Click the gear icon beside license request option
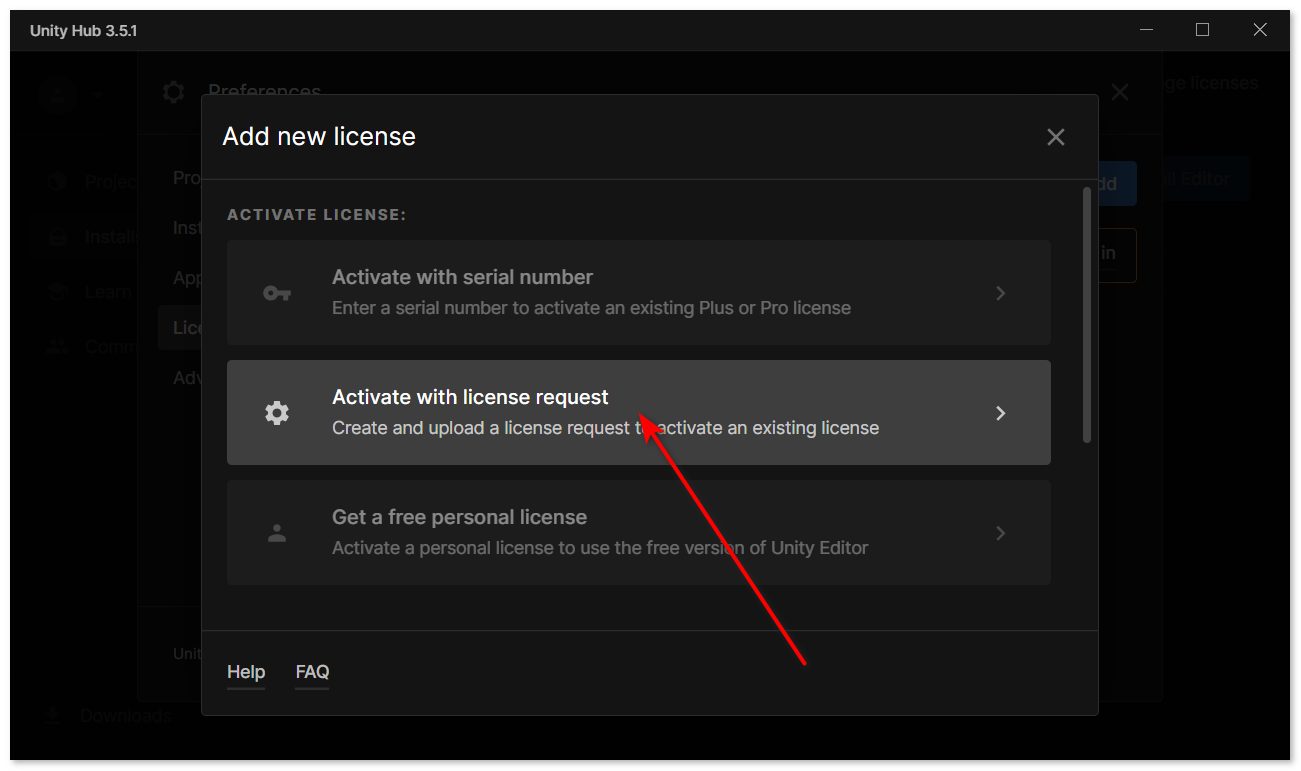This screenshot has height=771, width=1301. pyautogui.click(x=277, y=413)
